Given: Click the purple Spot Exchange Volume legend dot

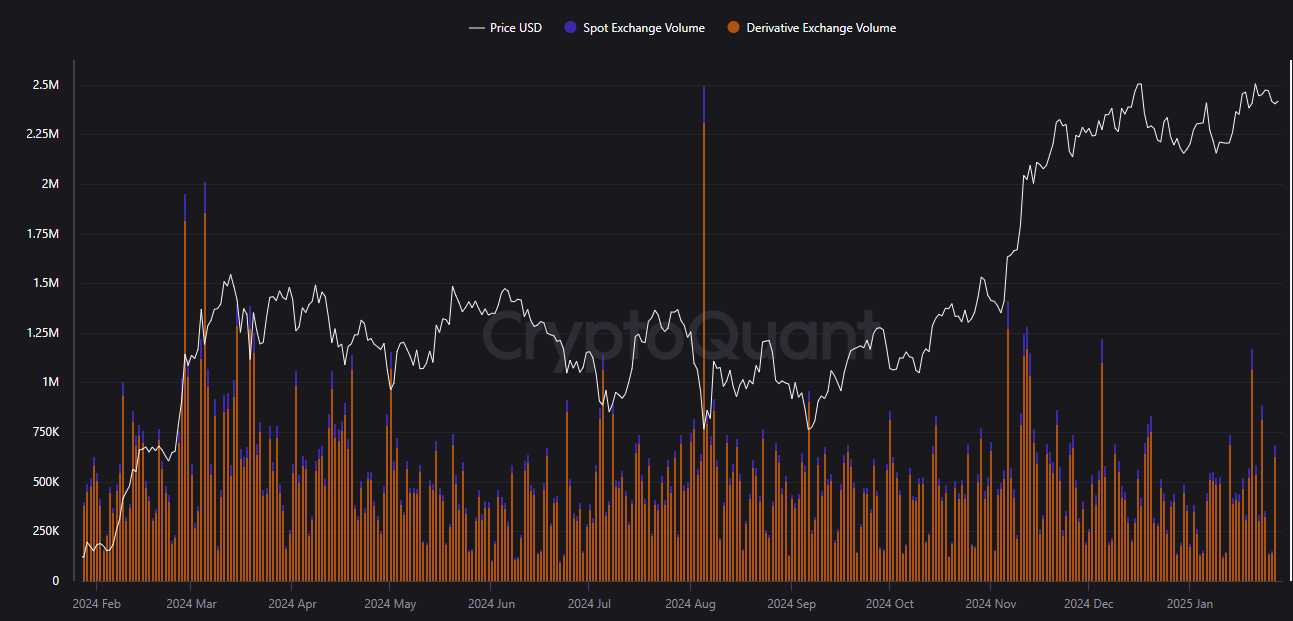Looking at the screenshot, I should pyautogui.click(x=571, y=28).
